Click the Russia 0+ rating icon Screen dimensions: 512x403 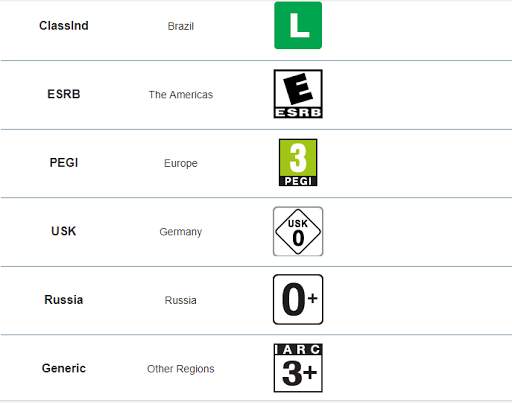coord(298,299)
